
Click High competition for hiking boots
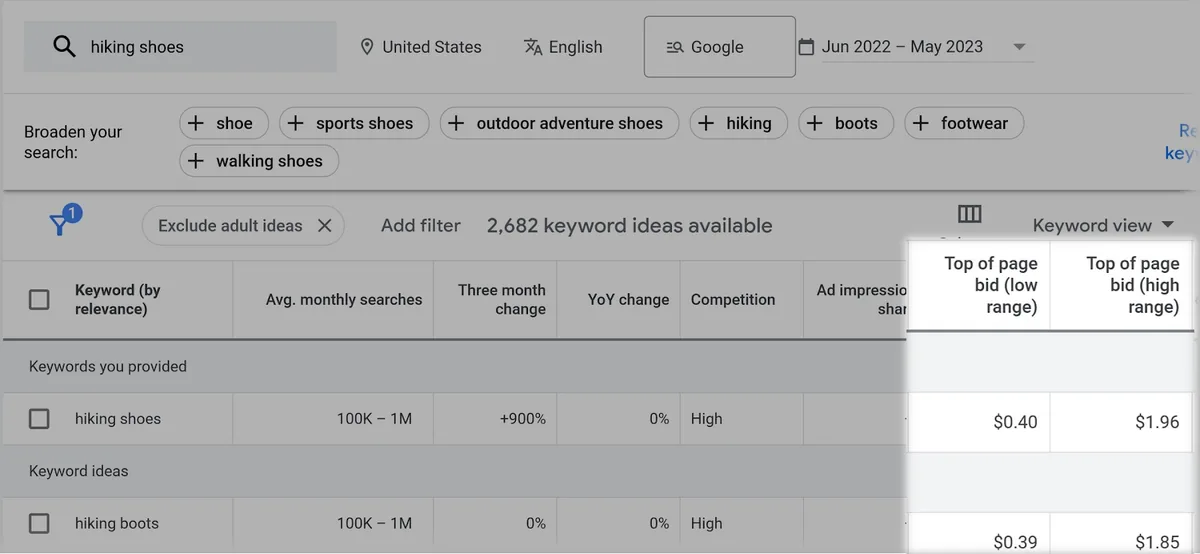tap(706, 523)
